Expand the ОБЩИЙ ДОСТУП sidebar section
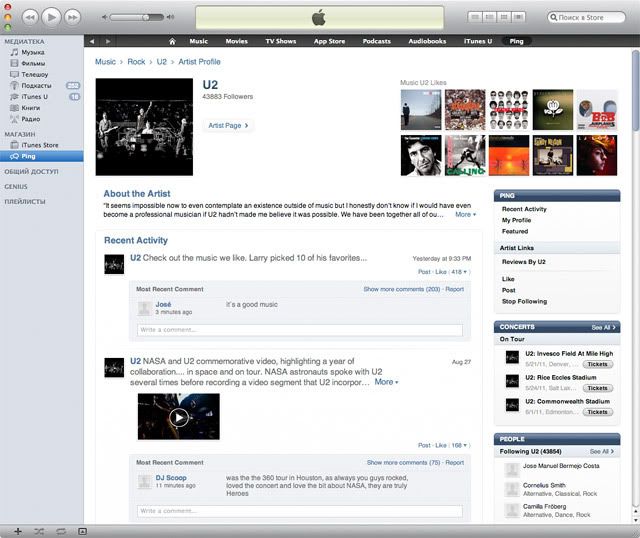The width and height of the screenshot is (640, 538). 31,172
